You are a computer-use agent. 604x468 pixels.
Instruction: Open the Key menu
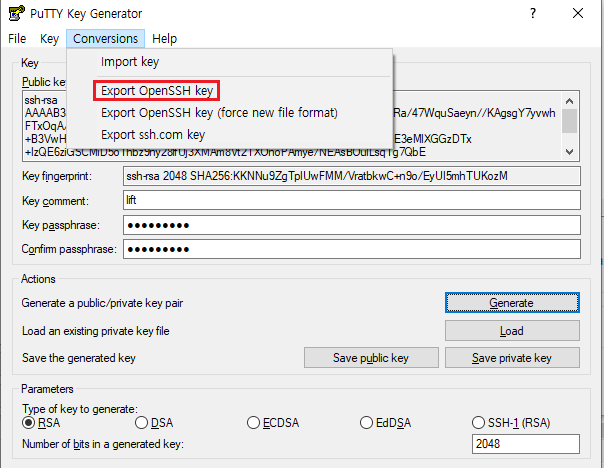(x=49, y=39)
